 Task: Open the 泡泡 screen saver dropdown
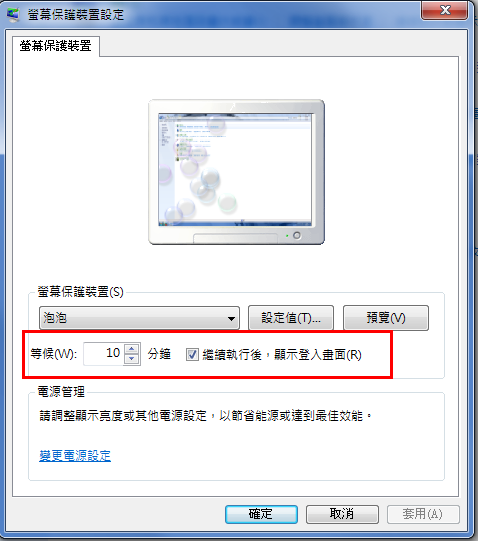tap(139, 318)
